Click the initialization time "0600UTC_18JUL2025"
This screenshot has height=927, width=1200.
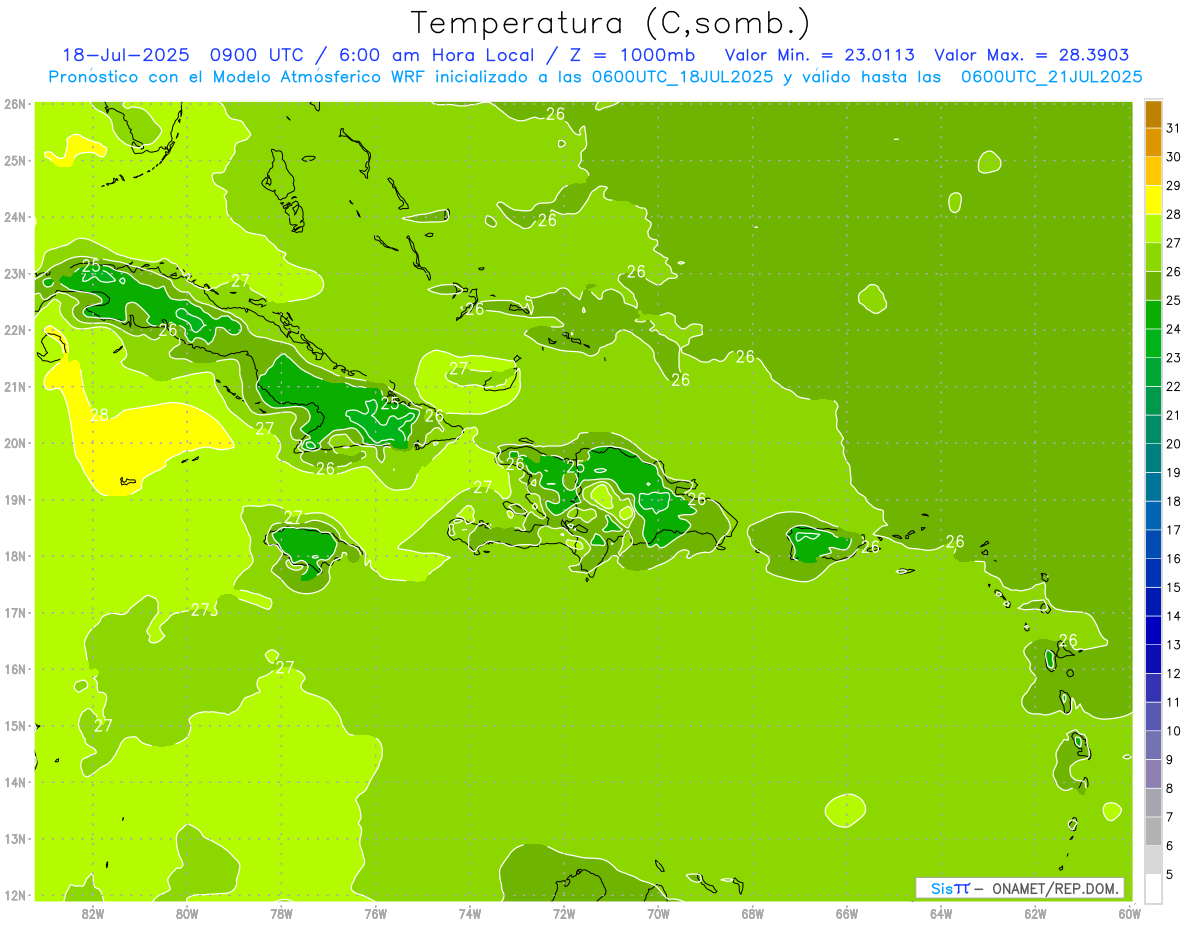tap(682, 77)
